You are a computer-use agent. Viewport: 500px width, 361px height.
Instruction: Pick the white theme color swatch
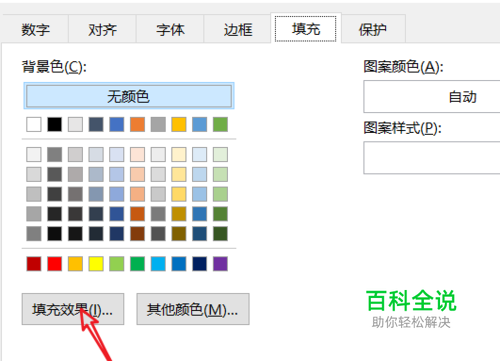tap(34, 124)
